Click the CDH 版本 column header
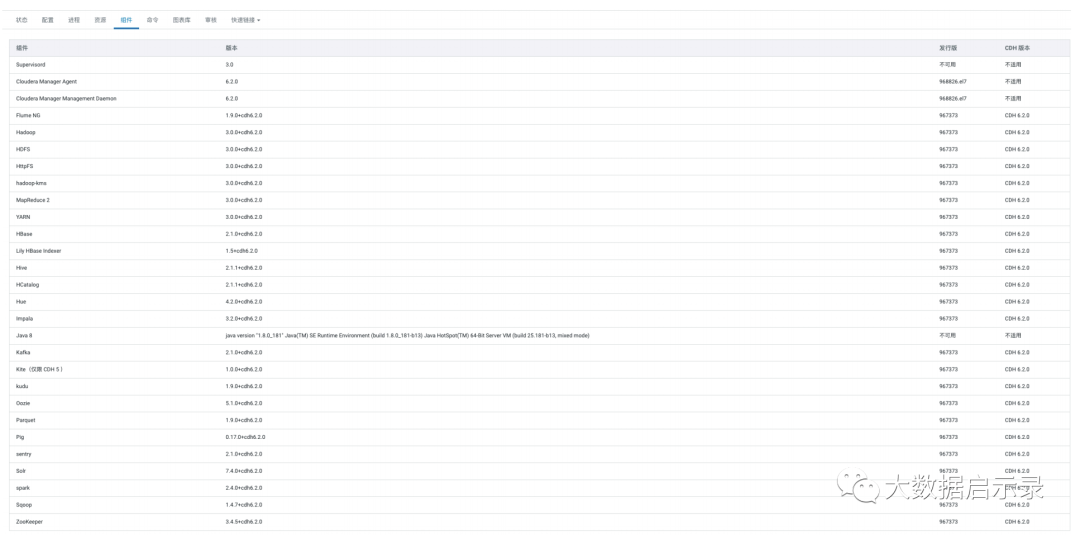Image resolution: width=1080 pixels, height=535 pixels. (x=1017, y=48)
